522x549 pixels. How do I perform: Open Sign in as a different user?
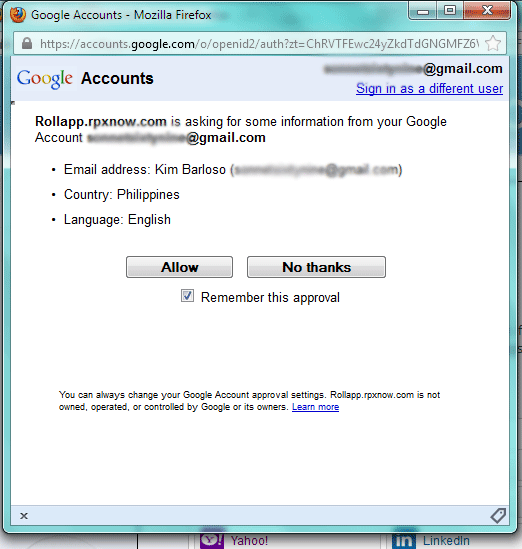point(430,89)
